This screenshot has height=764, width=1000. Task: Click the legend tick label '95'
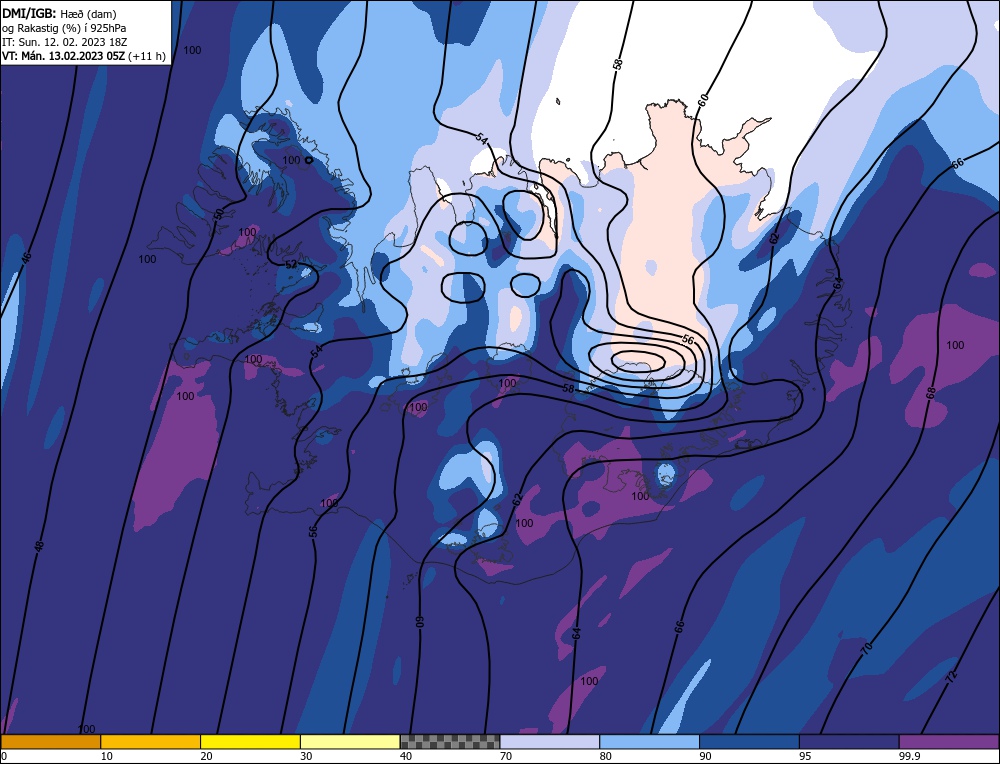pos(805,756)
